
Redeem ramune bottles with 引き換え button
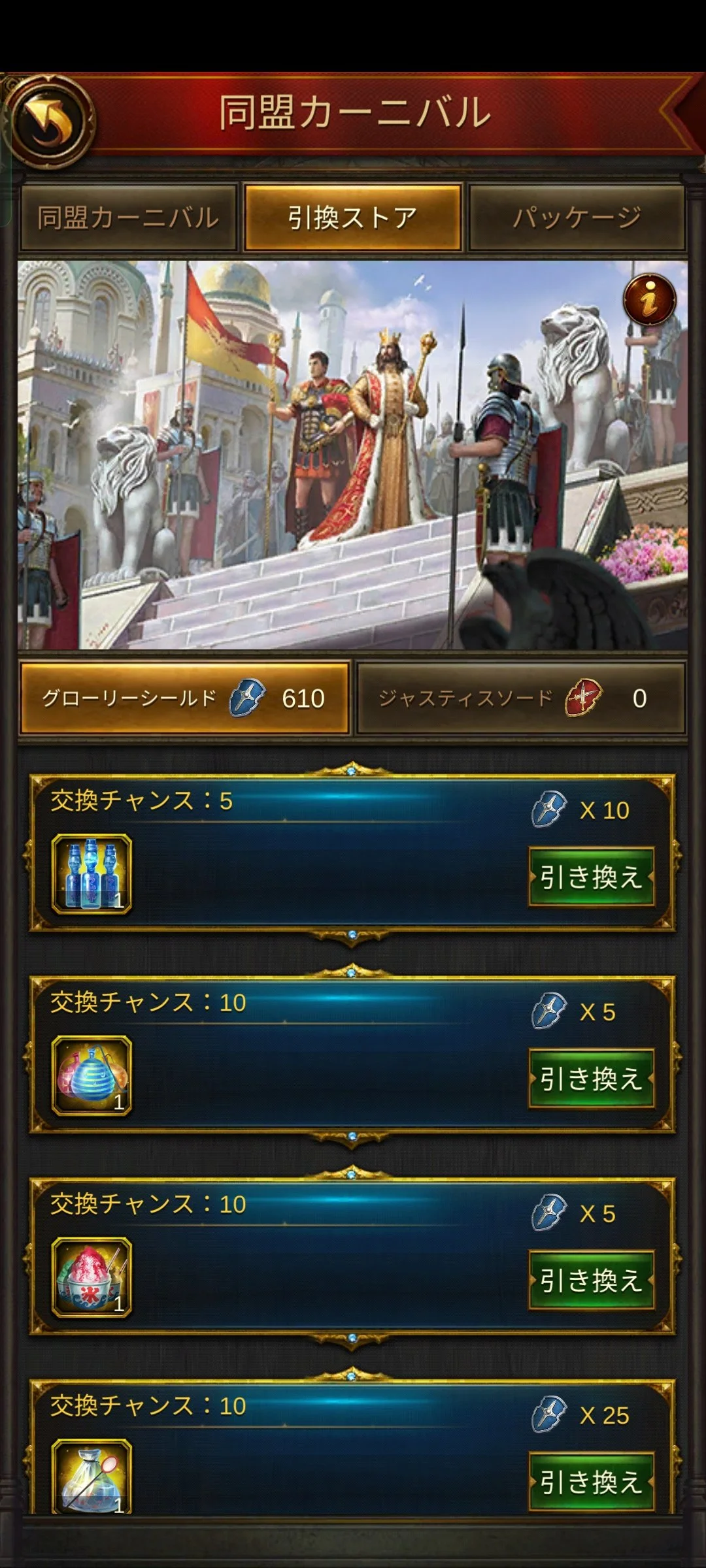(592, 877)
